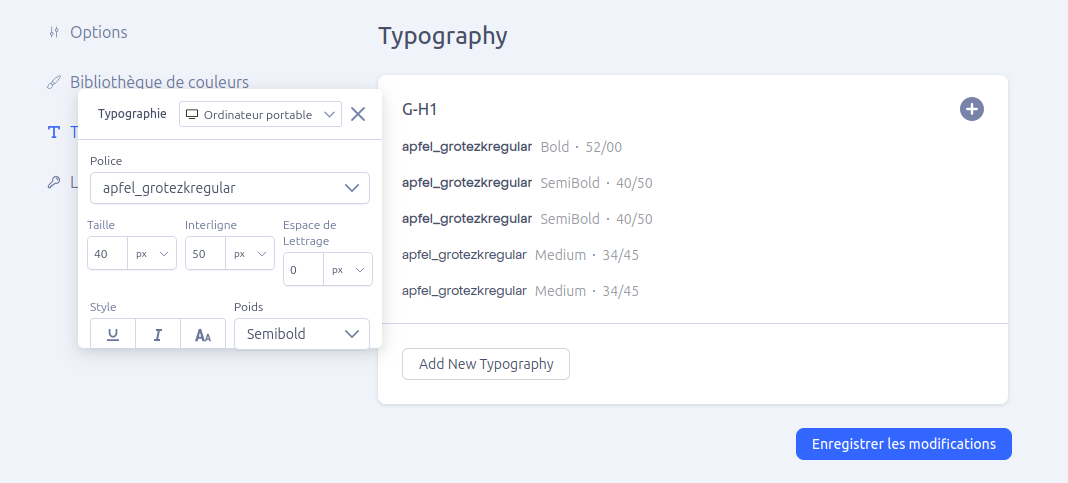Click the Typography T icon in sidebar

pyautogui.click(x=54, y=132)
